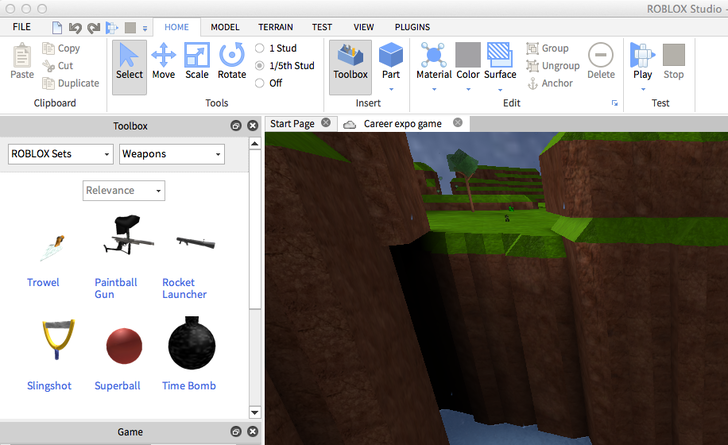Expand the Surface dropdown arrow
Image resolution: width=728 pixels, height=445 pixels.
pos(500,89)
